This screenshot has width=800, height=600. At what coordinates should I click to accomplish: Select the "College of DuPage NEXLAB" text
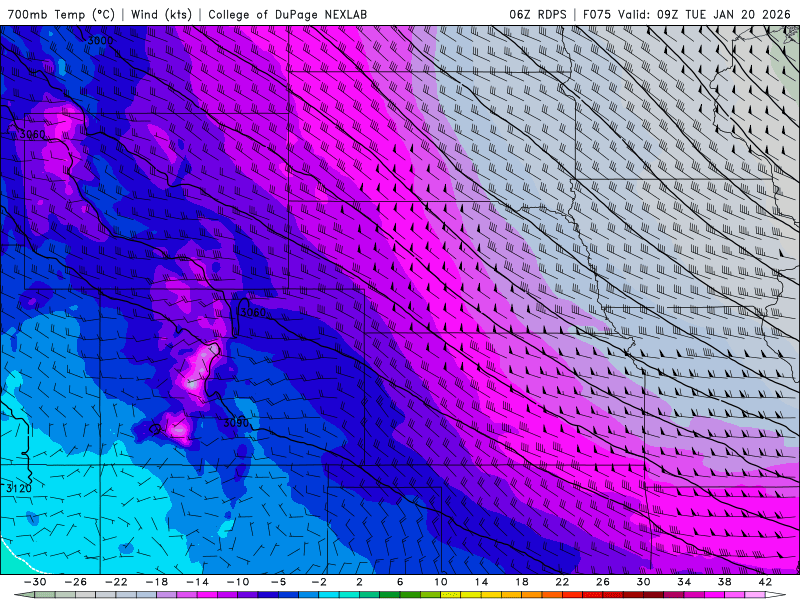pyautogui.click(x=288, y=14)
